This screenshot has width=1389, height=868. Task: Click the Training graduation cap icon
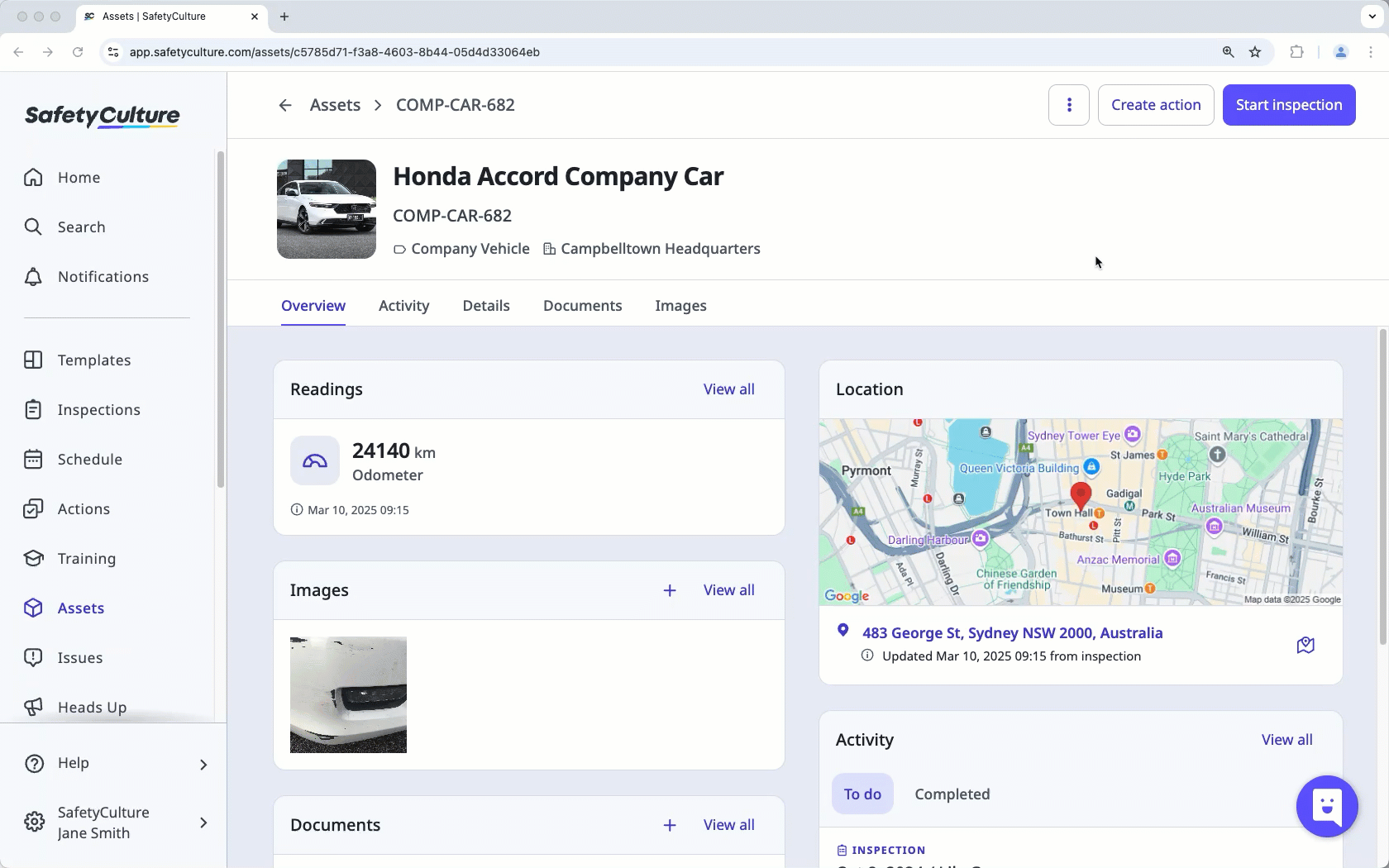[33, 559]
